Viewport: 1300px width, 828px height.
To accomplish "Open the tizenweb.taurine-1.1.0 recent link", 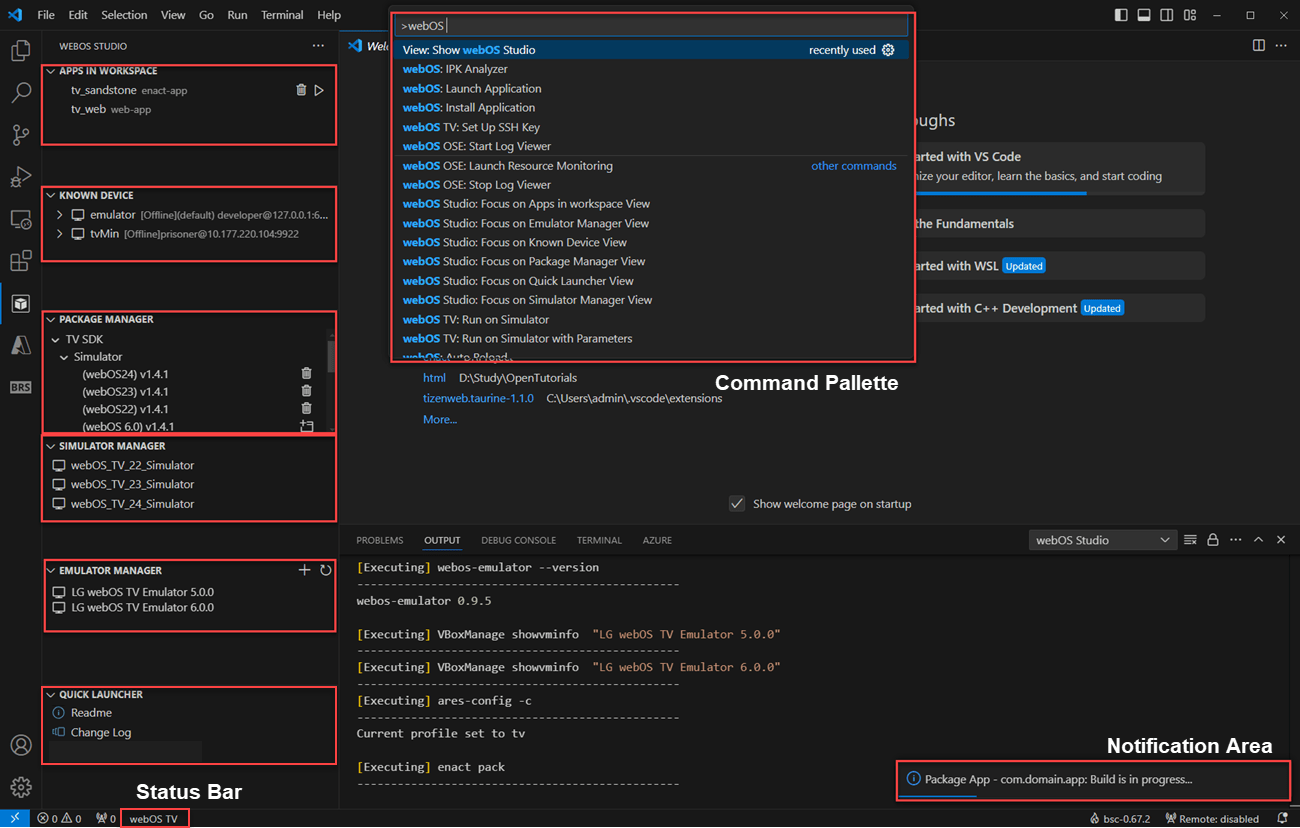I will 478,398.
